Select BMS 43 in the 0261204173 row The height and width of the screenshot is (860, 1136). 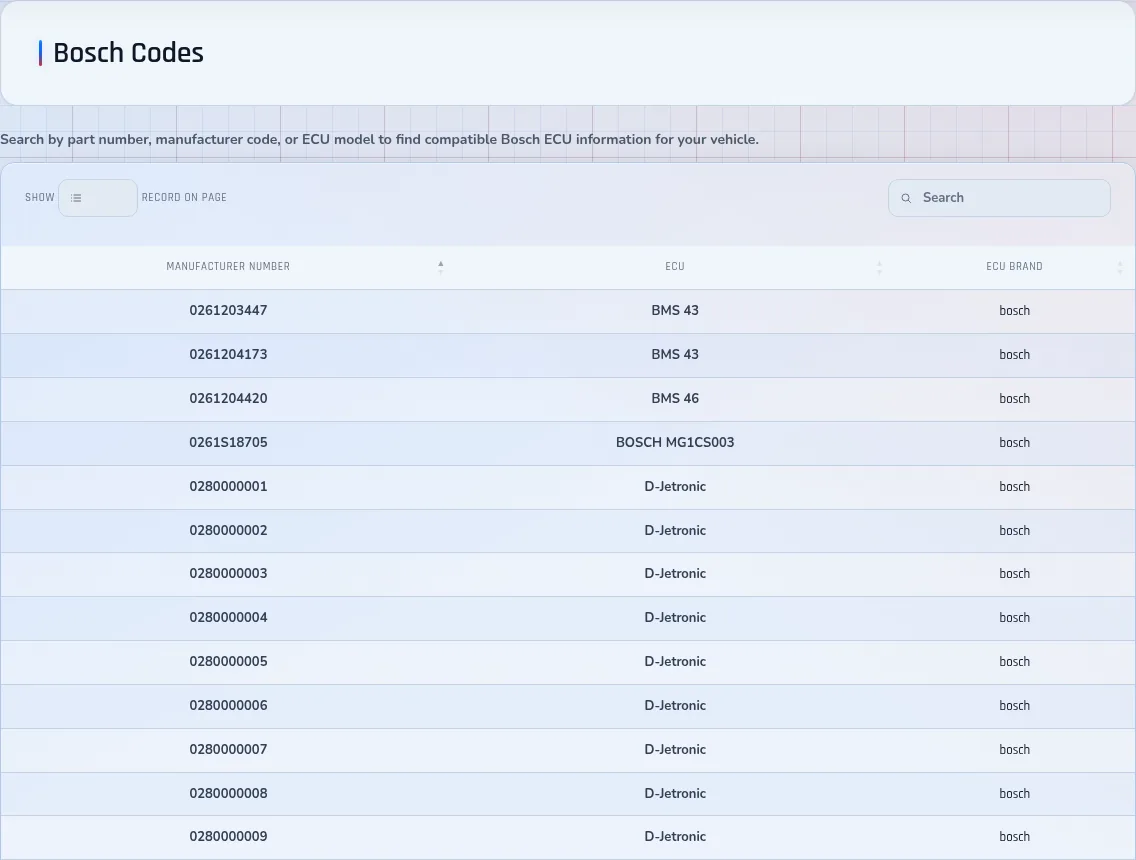pyautogui.click(x=674, y=355)
